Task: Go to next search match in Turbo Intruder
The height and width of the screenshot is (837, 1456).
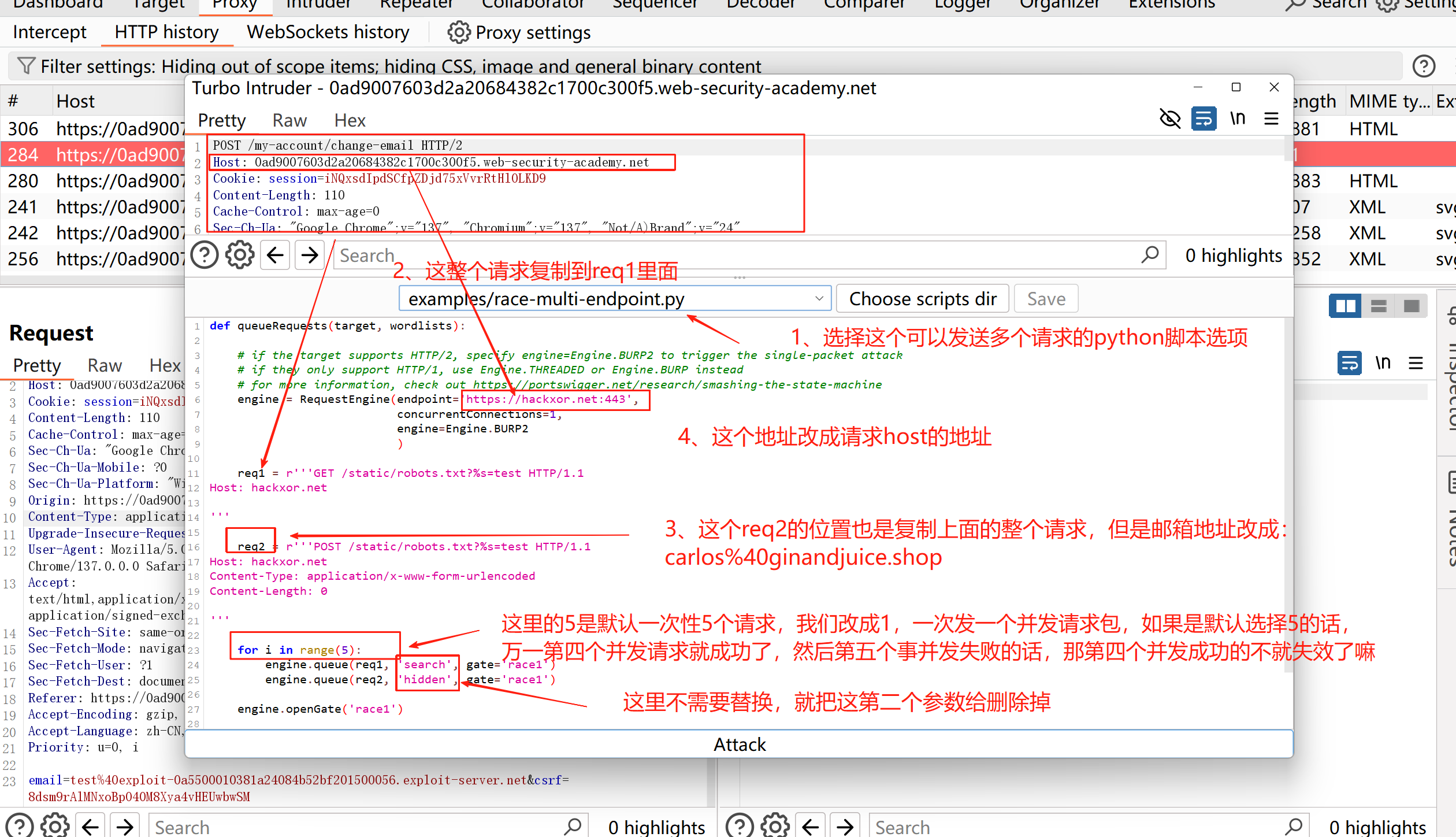Action: point(310,255)
